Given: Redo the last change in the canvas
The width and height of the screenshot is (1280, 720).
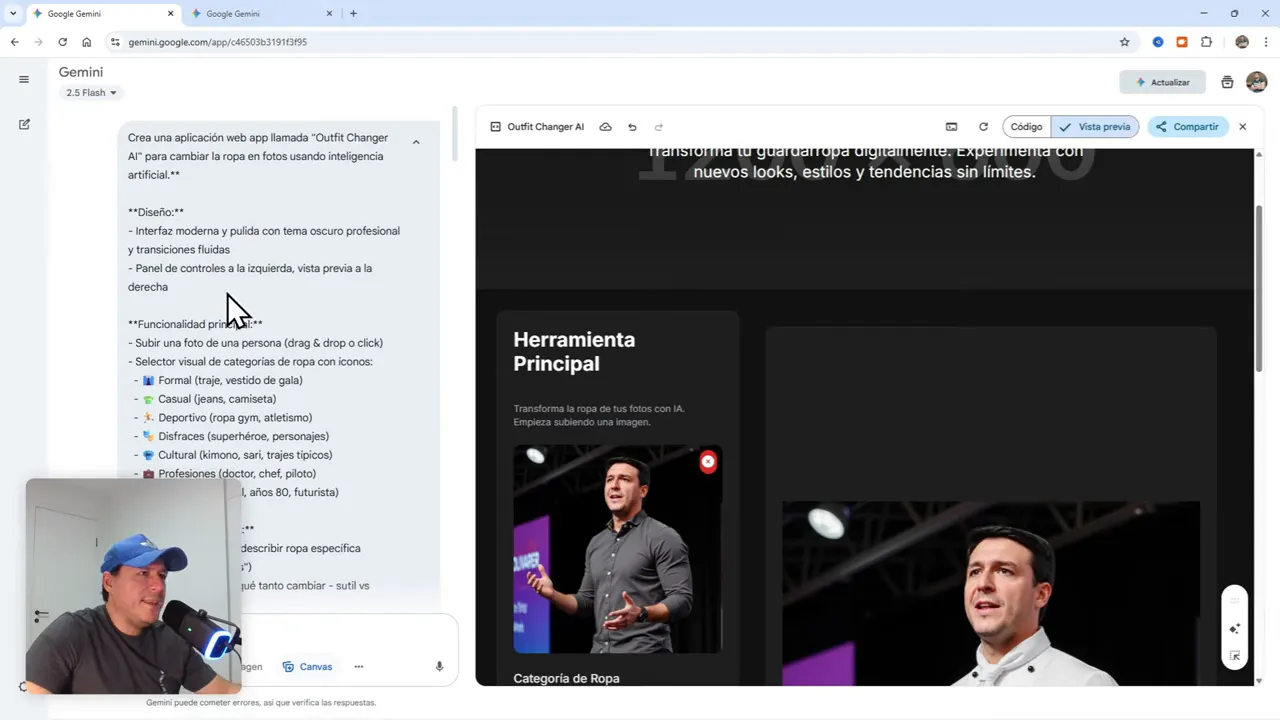Looking at the screenshot, I should point(658,127).
